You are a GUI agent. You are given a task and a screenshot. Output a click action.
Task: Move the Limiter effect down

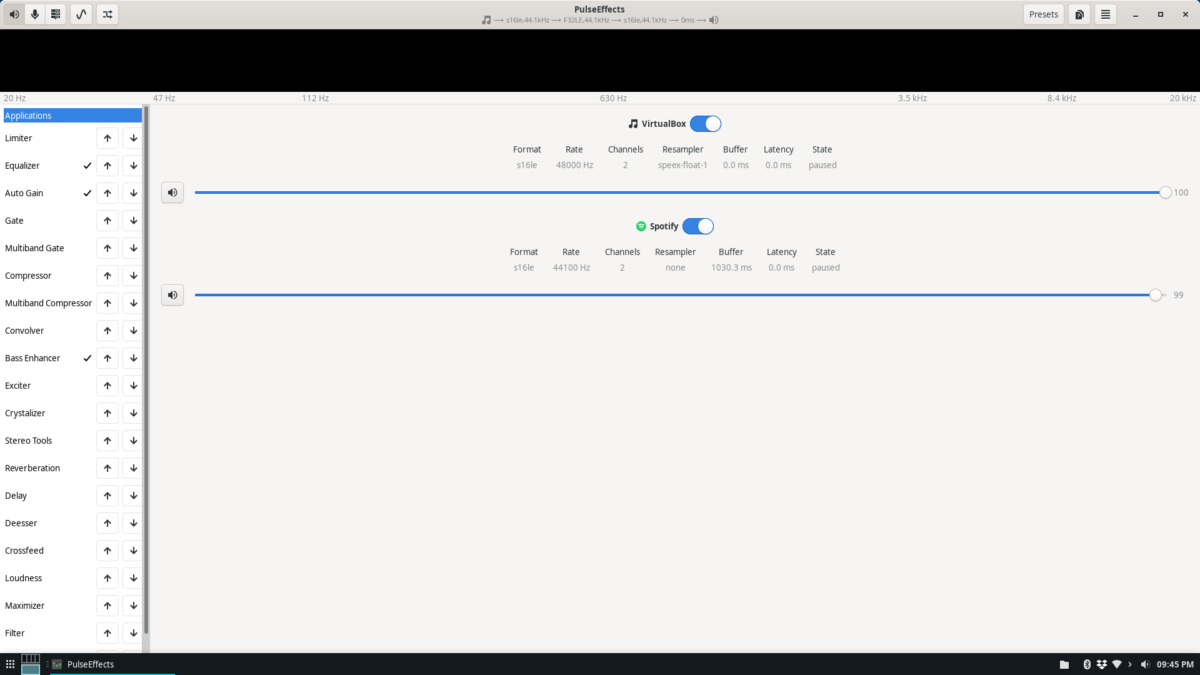pyautogui.click(x=132, y=137)
